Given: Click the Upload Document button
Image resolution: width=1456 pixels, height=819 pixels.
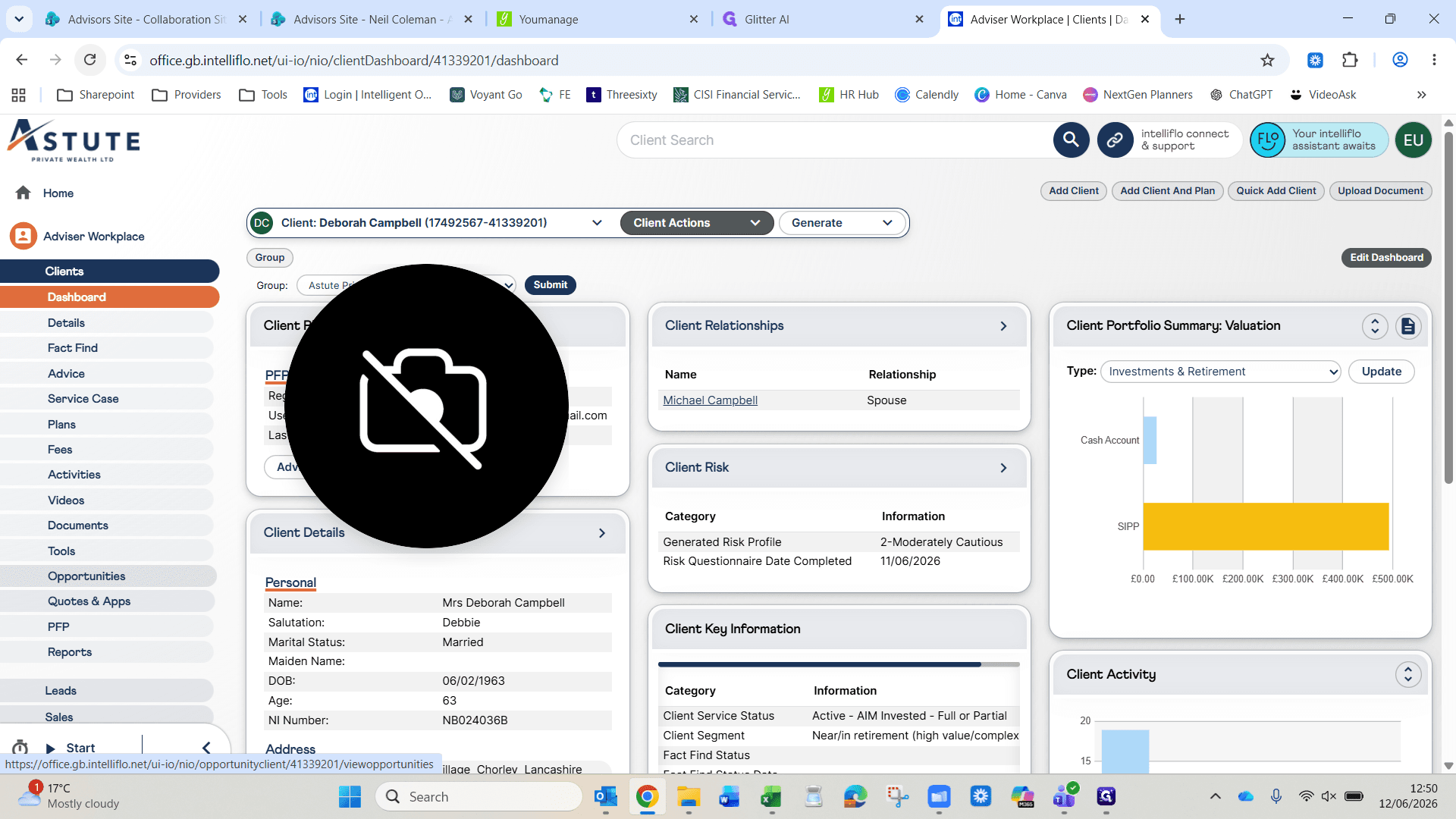Looking at the screenshot, I should tap(1380, 191).
